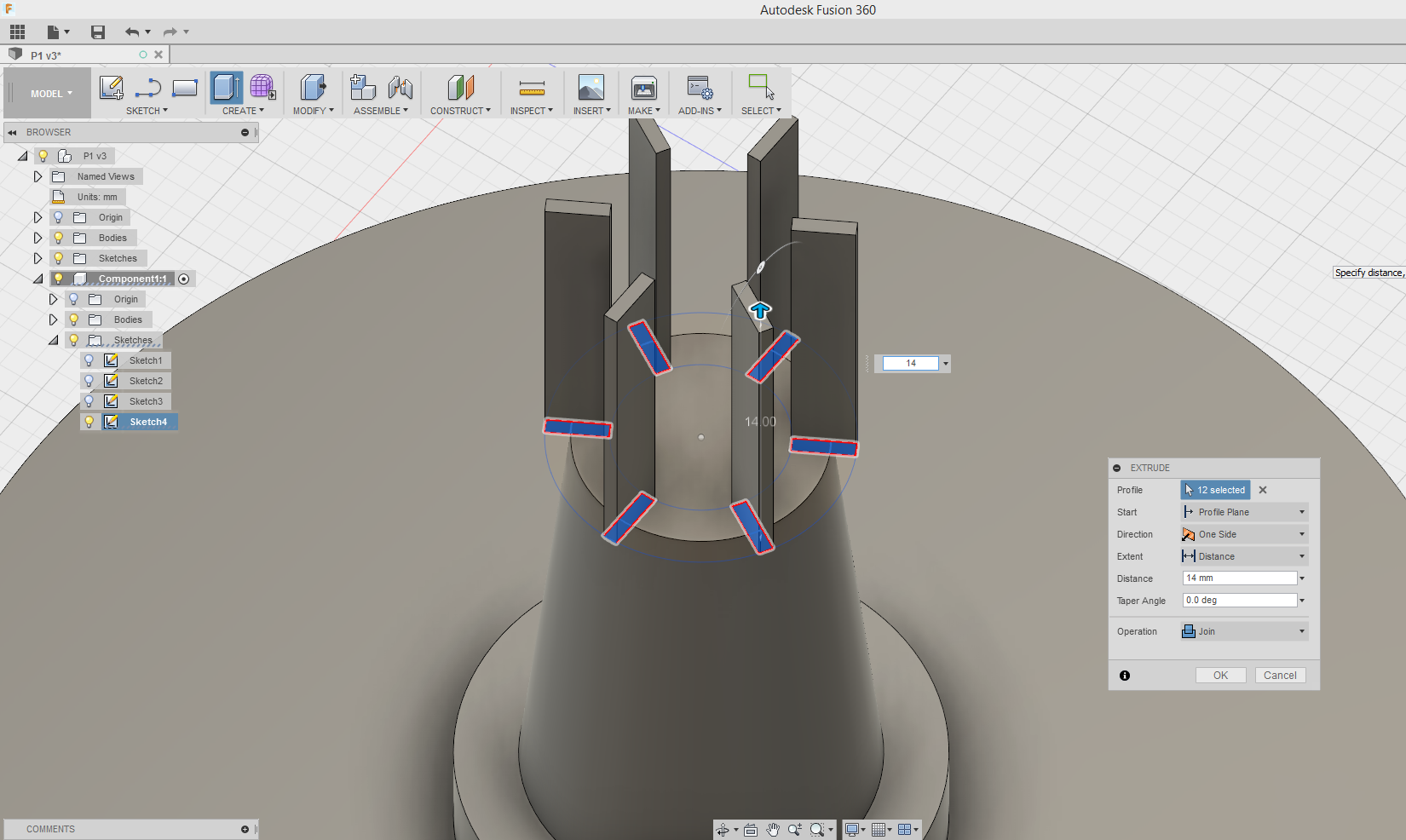This screenshot has width=1406, height=840.
Task: Open the data panel grid icon
Action: click(17, 32)
